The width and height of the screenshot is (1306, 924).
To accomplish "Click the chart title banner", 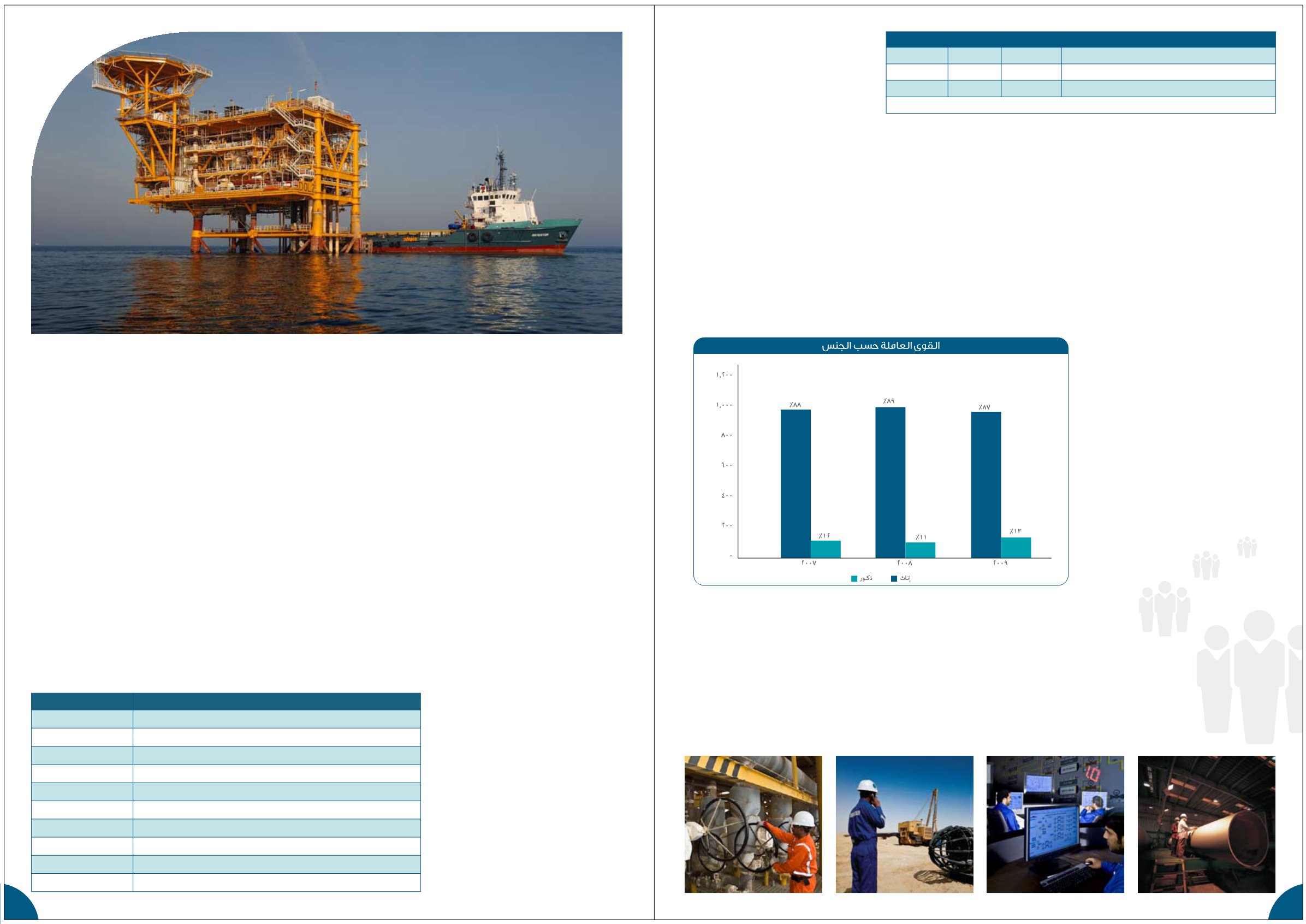I will (x=881, y=346).
